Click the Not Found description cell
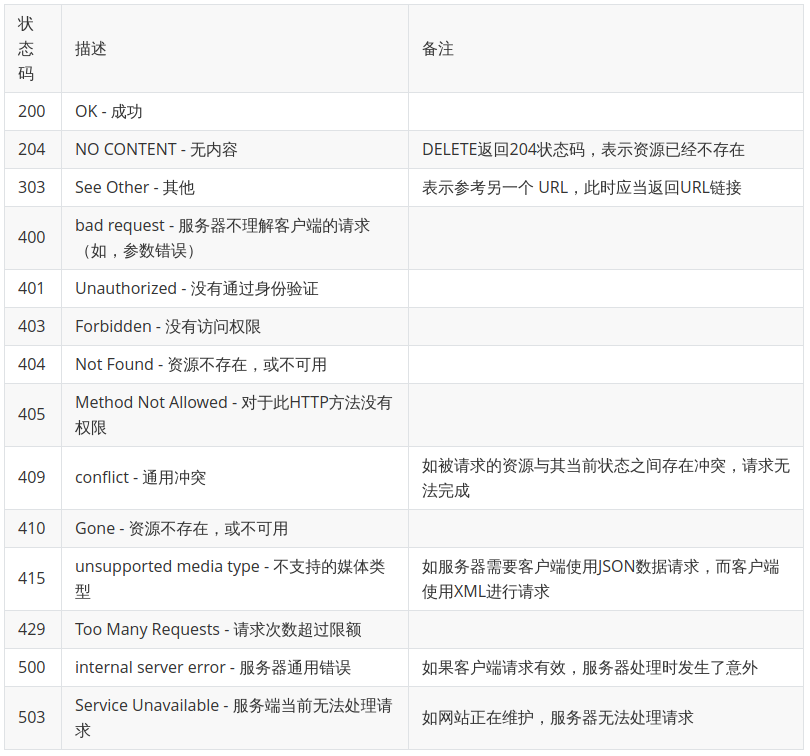 point(201,365)
